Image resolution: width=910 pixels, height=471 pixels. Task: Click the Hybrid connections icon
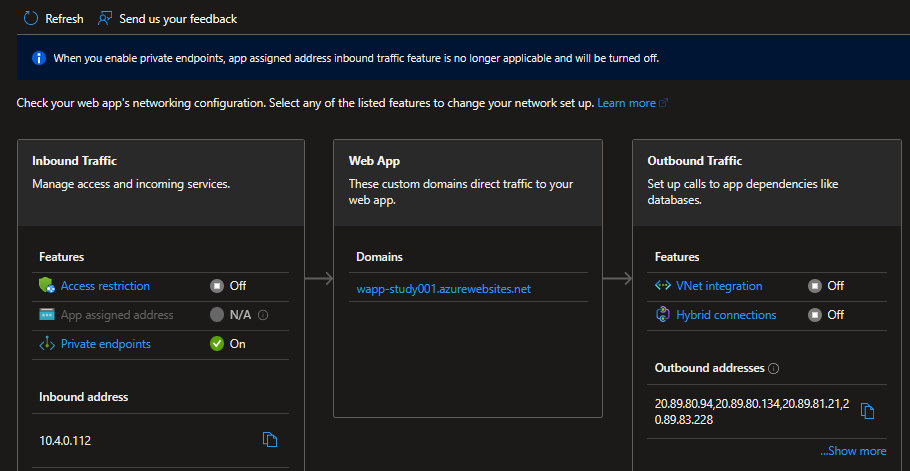662,315
